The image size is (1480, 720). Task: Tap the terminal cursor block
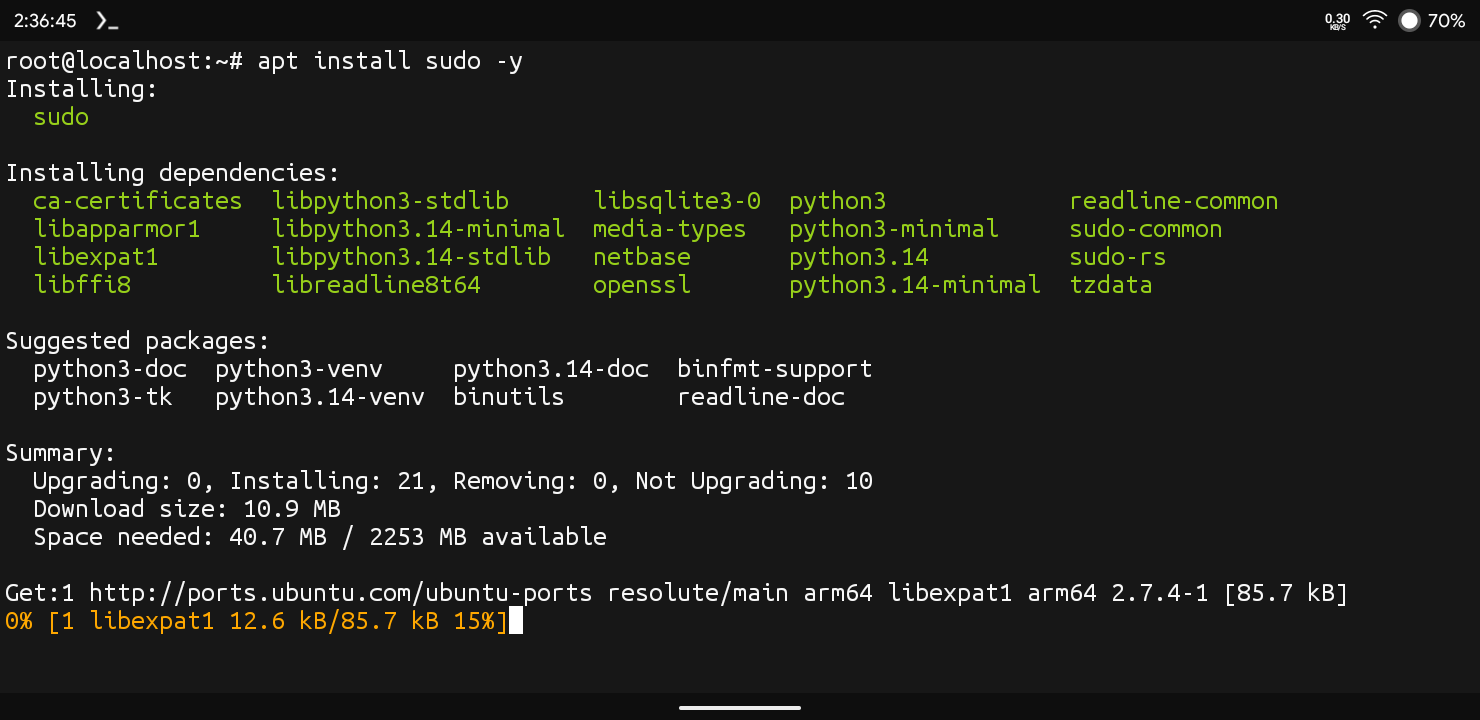[516, 621]
